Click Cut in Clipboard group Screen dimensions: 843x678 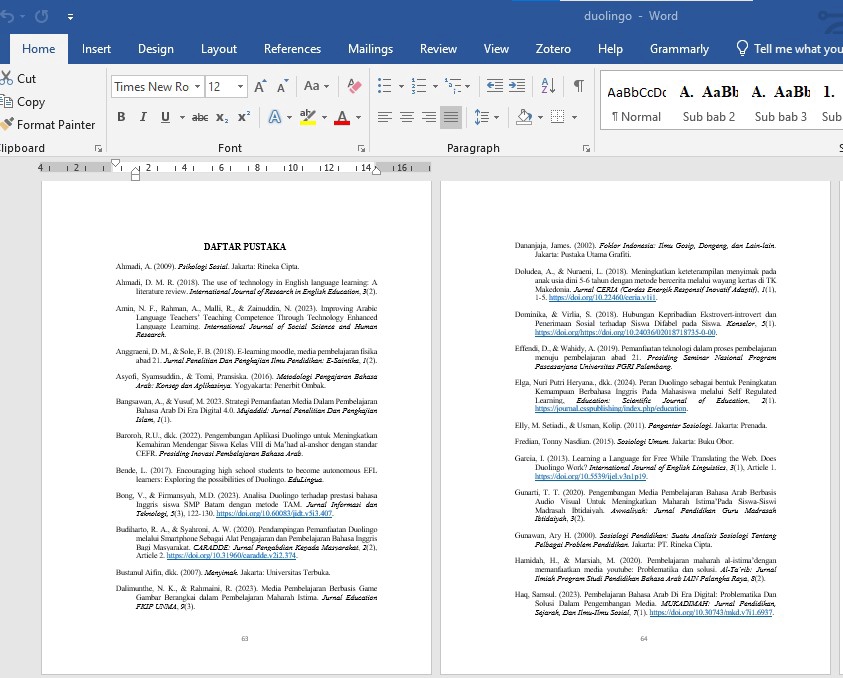tap(19, 78)
